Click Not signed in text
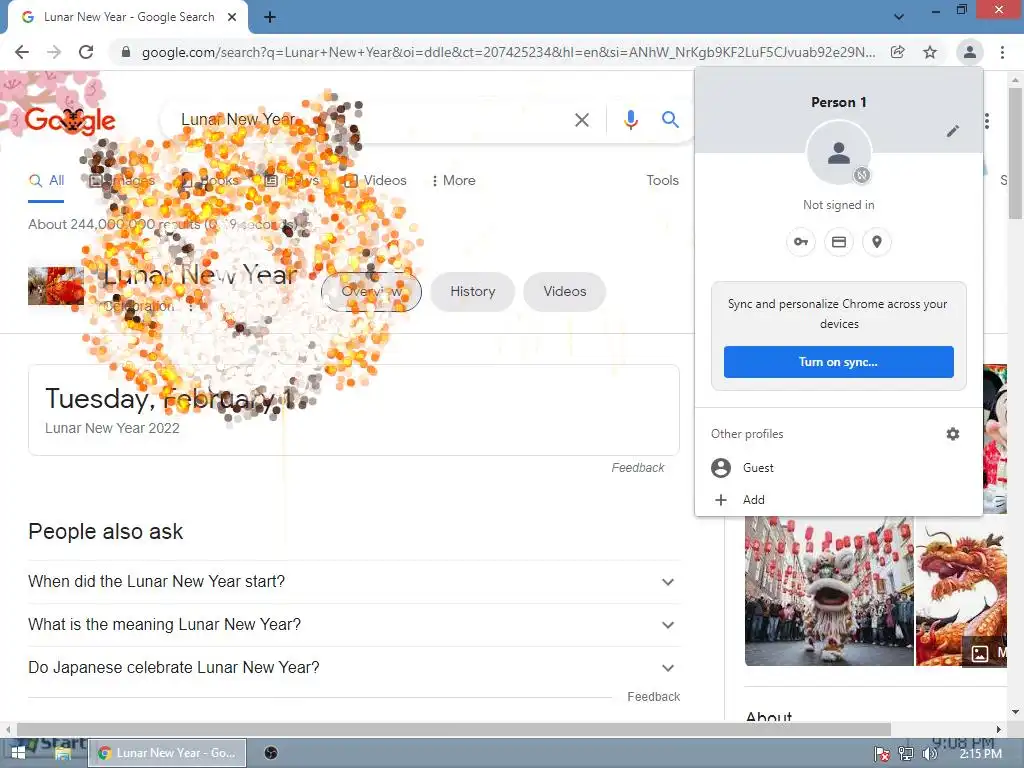1024x768 pixels. click(x=839, y=205)
